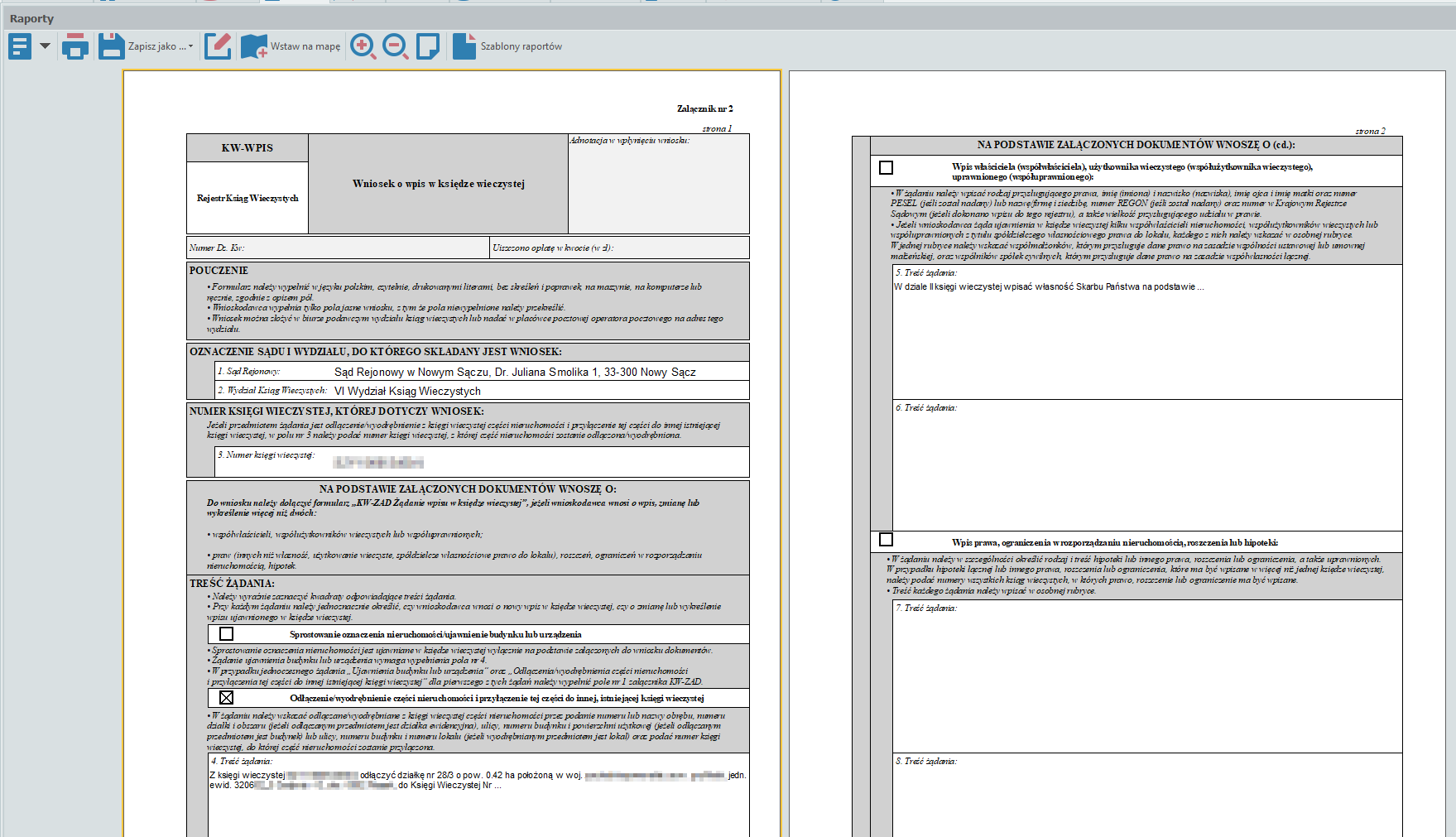Check 'Sprostowanie oznaczenia nieruchomości' checkbox
1456x837 pixels.
pyautogui.click(x=226, y=634)
